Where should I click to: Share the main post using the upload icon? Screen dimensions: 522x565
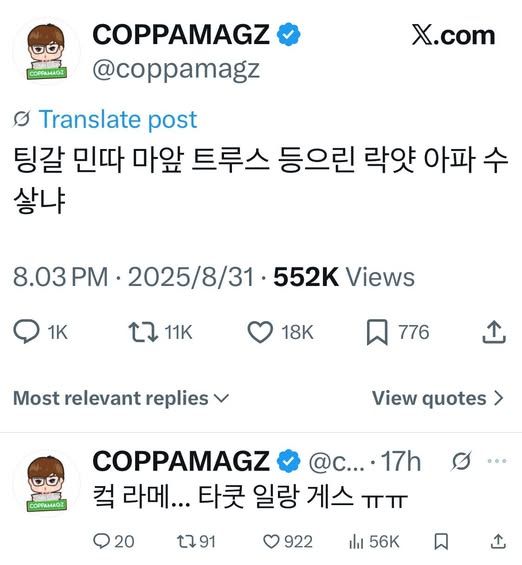[494, 332]
